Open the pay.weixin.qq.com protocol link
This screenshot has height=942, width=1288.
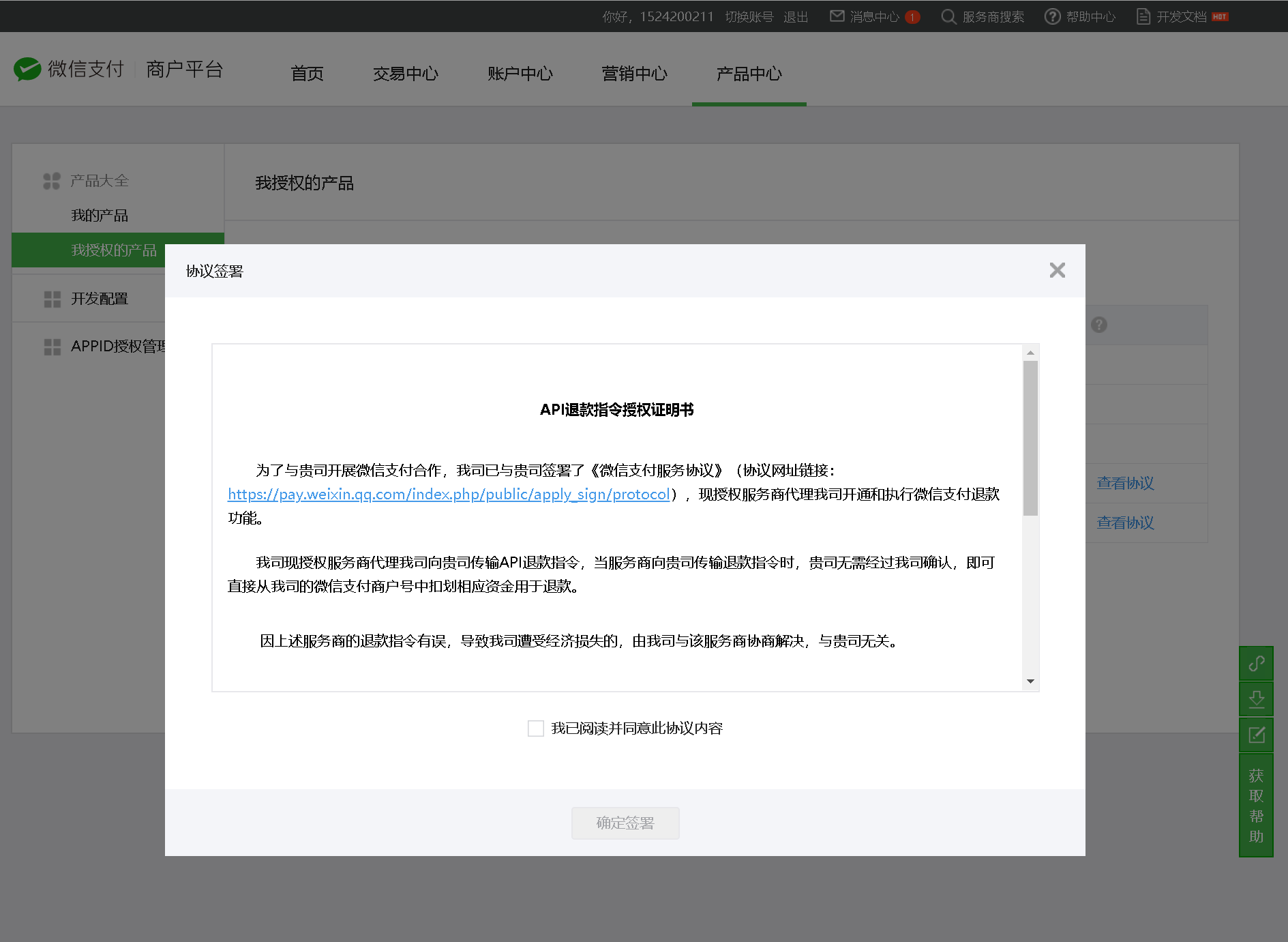click(x=448, y=495)
